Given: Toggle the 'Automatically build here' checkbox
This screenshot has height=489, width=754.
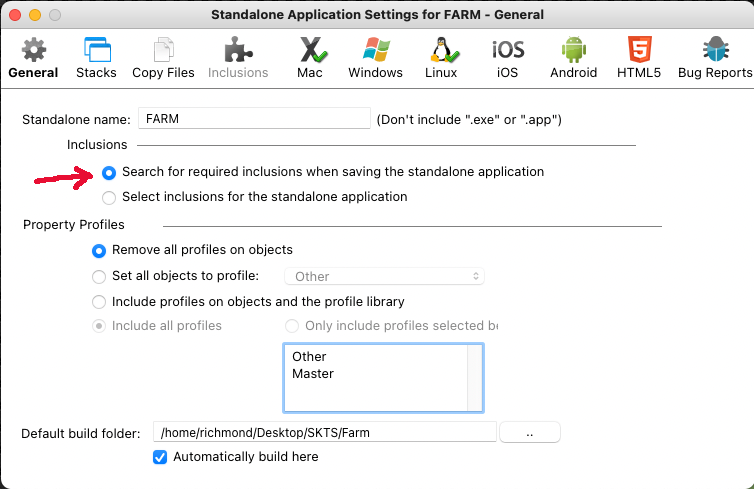Looking at the screenshot, I should (x=160, y=457).
